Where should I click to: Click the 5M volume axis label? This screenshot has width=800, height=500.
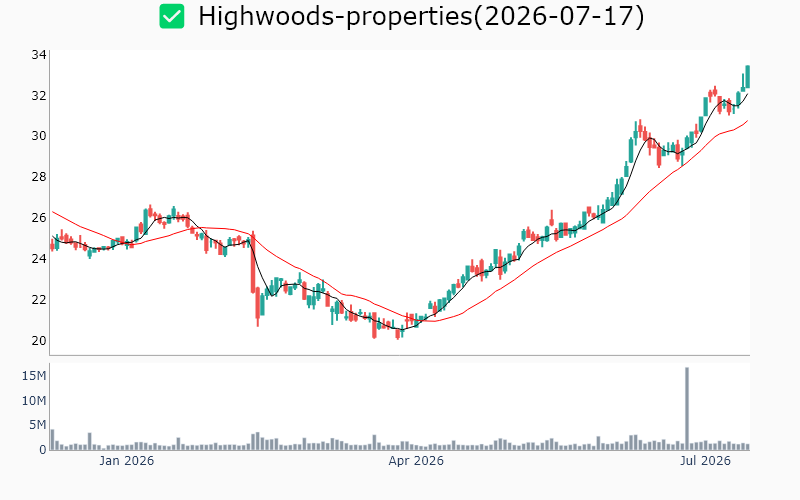37,425
